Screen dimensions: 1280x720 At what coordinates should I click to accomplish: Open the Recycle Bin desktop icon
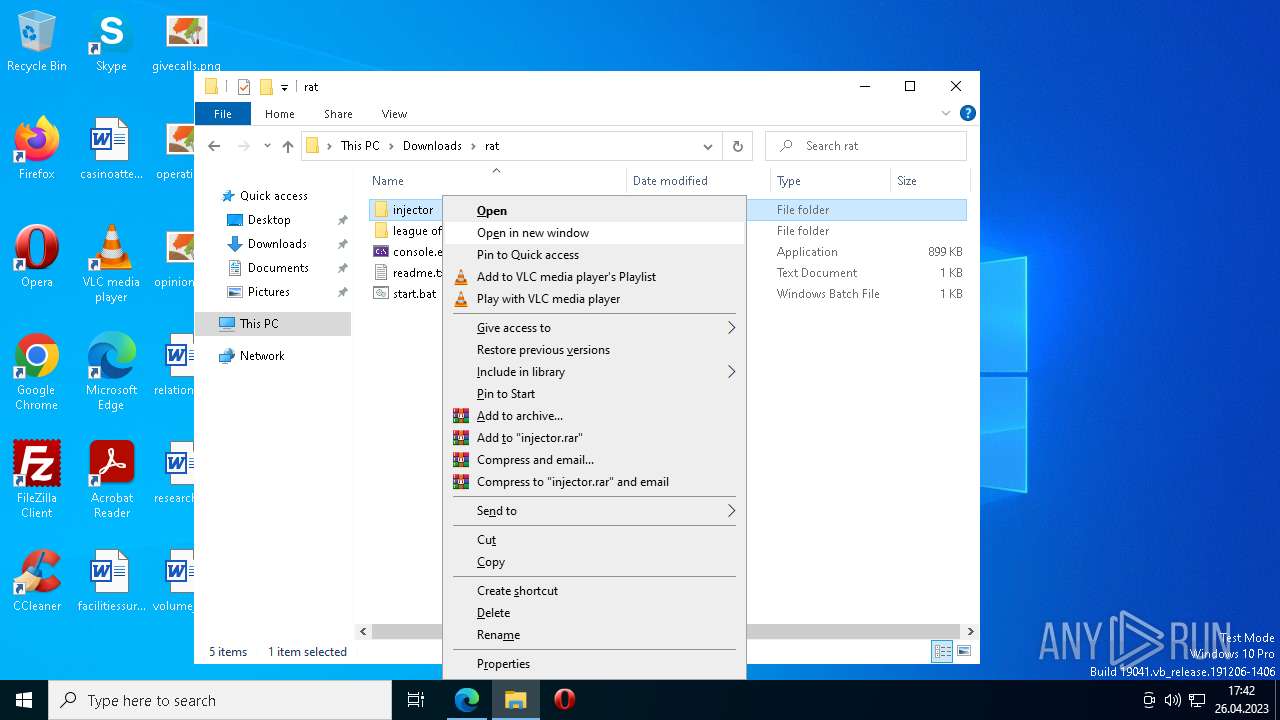[x=37, y=42]
